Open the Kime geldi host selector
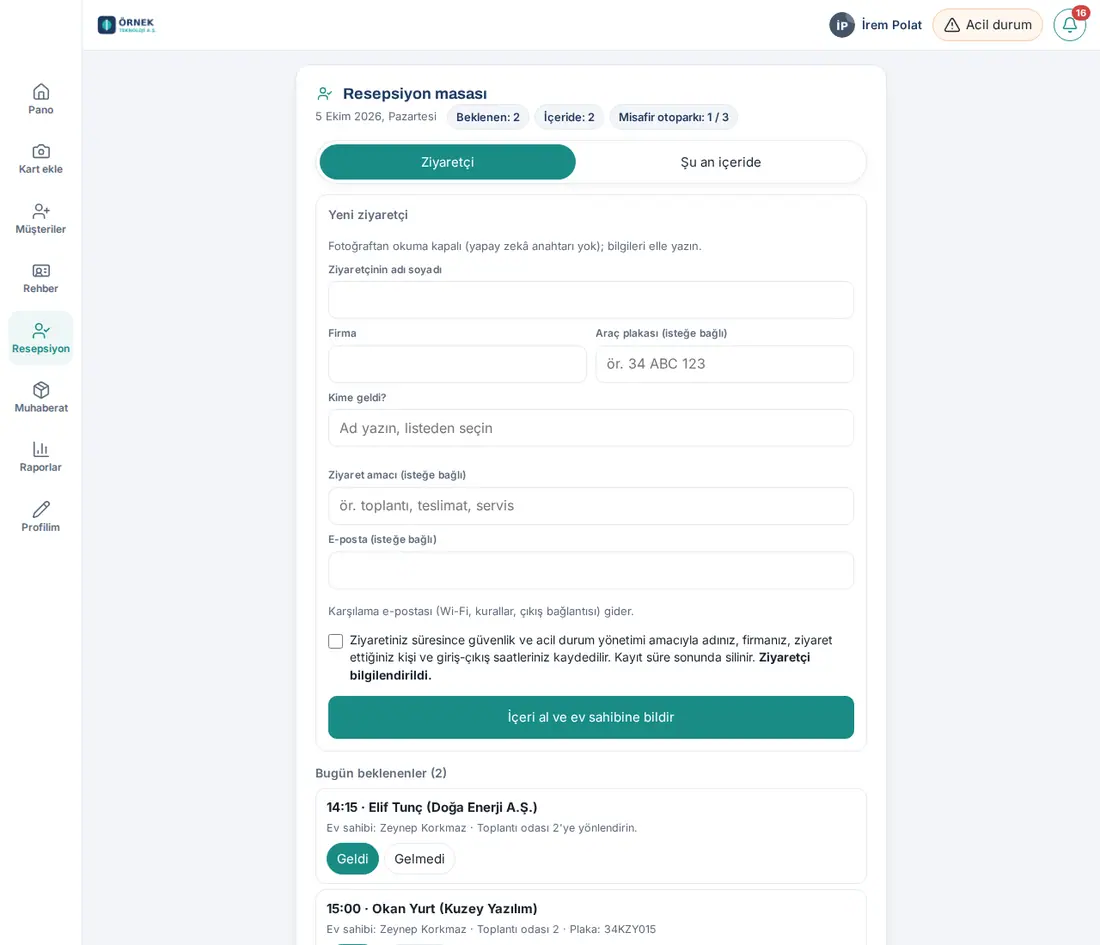The width and height of the screenshot is (1100, 945). [x=591, y=428]
